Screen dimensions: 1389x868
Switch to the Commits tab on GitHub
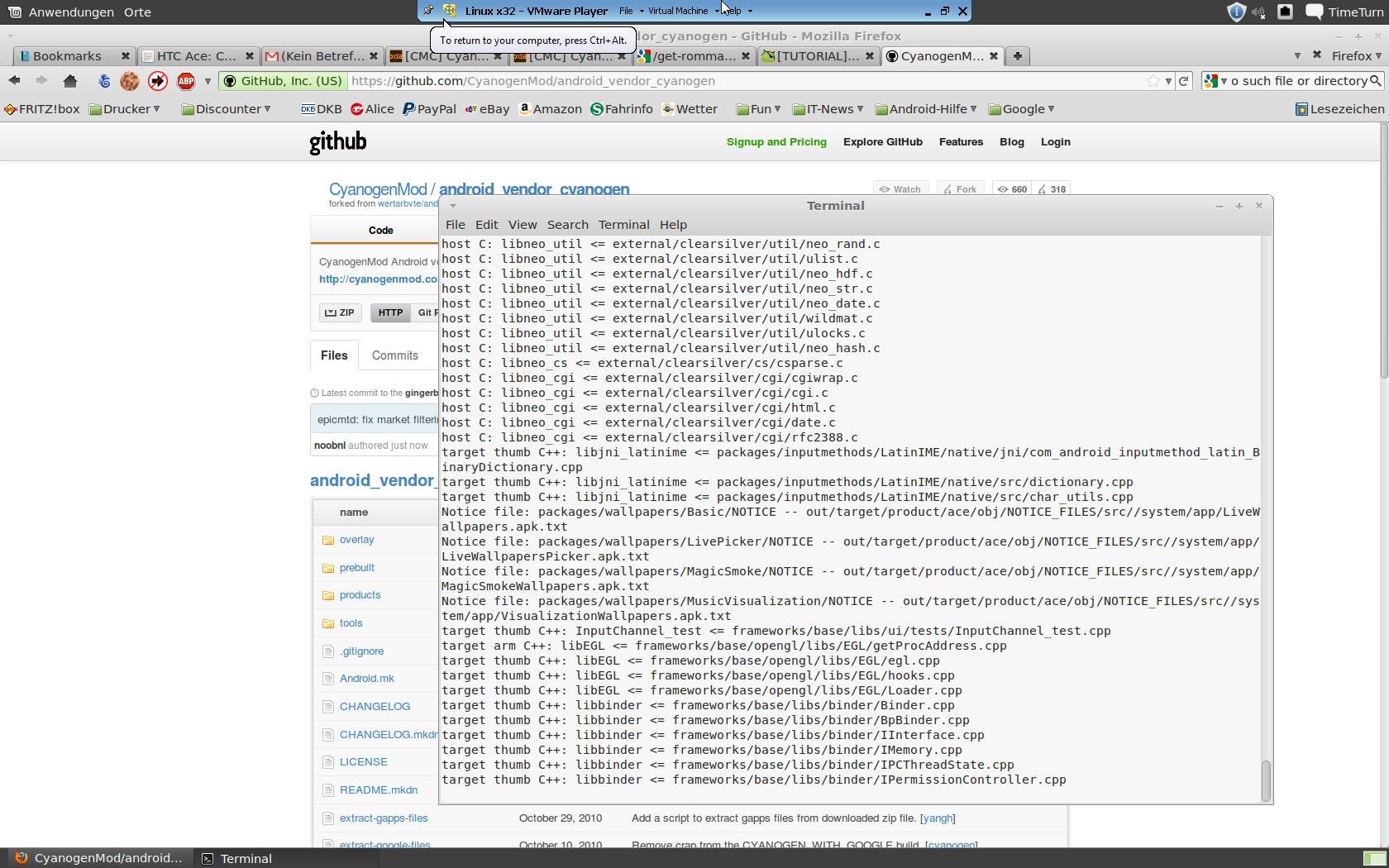[x=394, y=355]
